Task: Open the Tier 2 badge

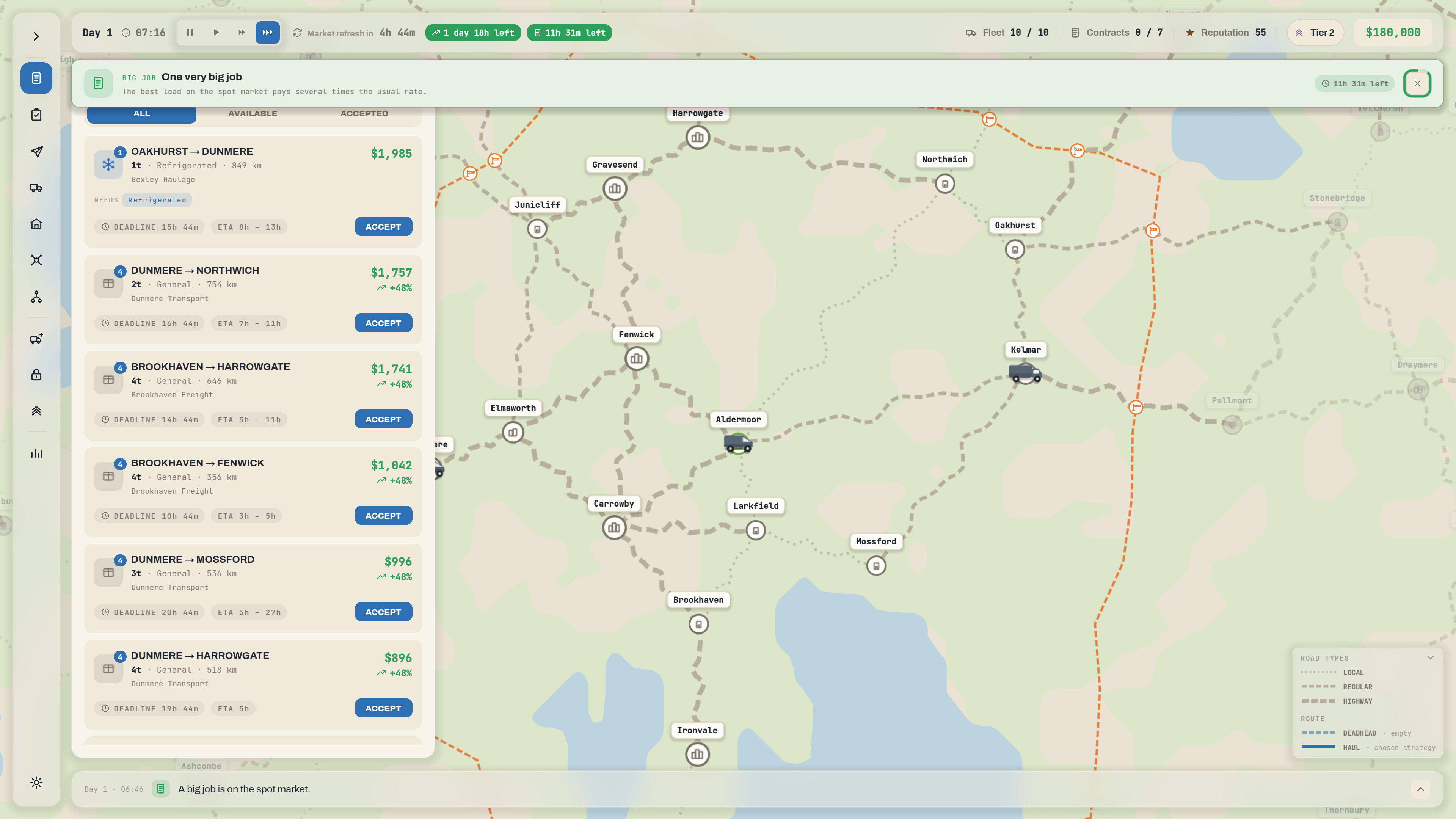Action: coord(1315,33)
